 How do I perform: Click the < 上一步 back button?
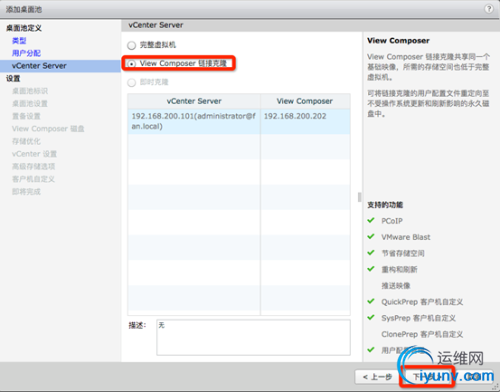tap(377, 377)
